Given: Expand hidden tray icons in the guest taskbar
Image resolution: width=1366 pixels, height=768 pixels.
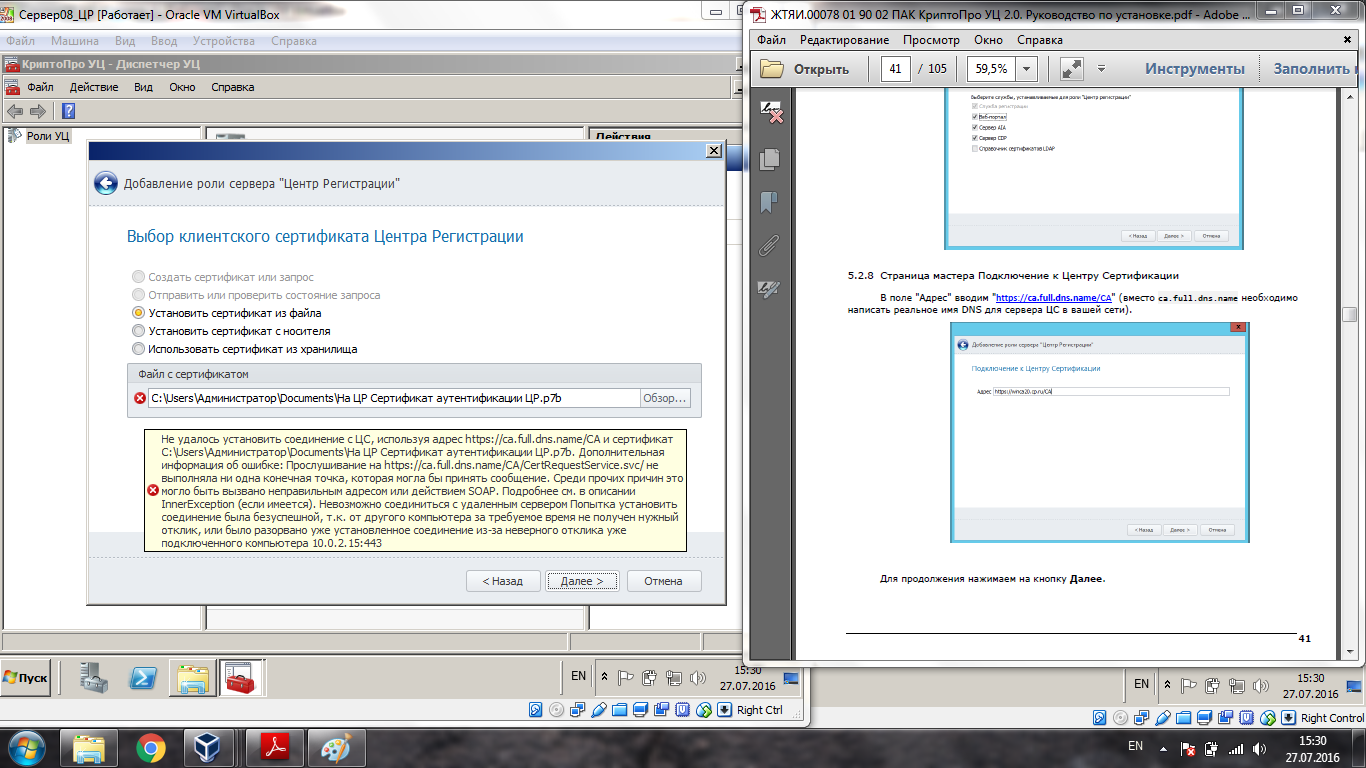Looking at the screenshot, I should tap(604, 677).
